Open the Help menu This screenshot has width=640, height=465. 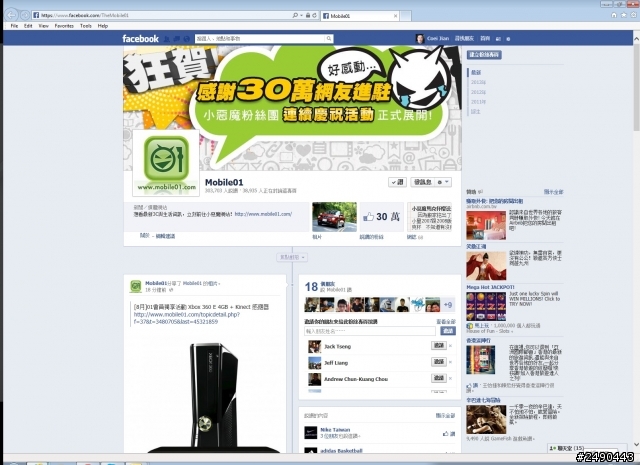(103, 26)
